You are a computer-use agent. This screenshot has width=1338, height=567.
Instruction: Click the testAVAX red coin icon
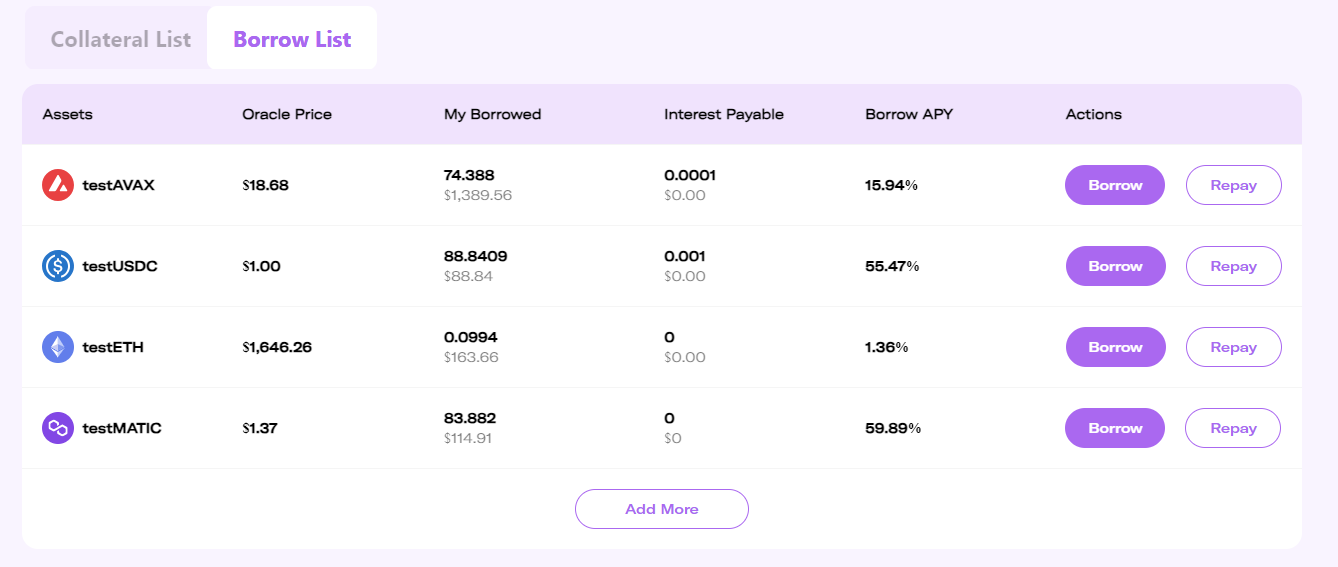coord(58,185)
